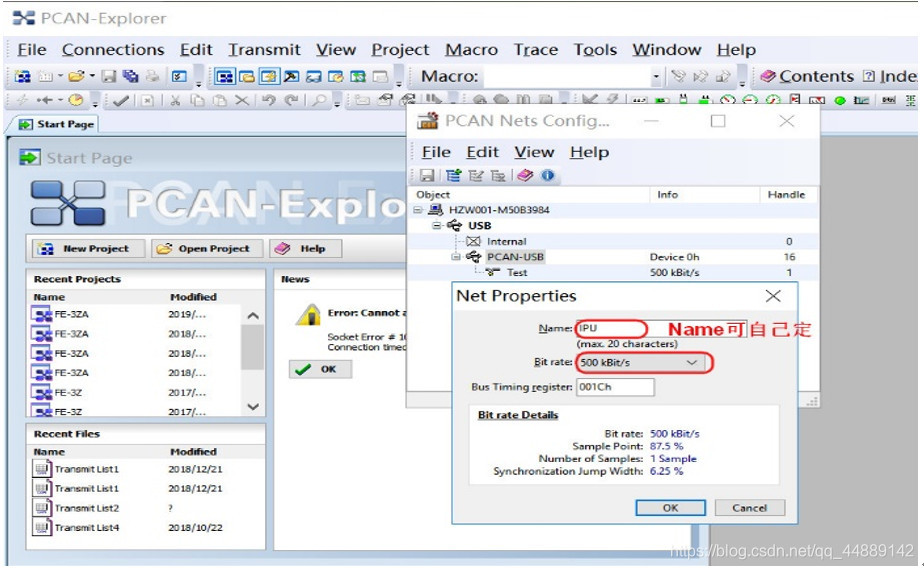
Task: Click the Print icon in main toolbar
Action: pyautogui.click(x=153, y=76)
